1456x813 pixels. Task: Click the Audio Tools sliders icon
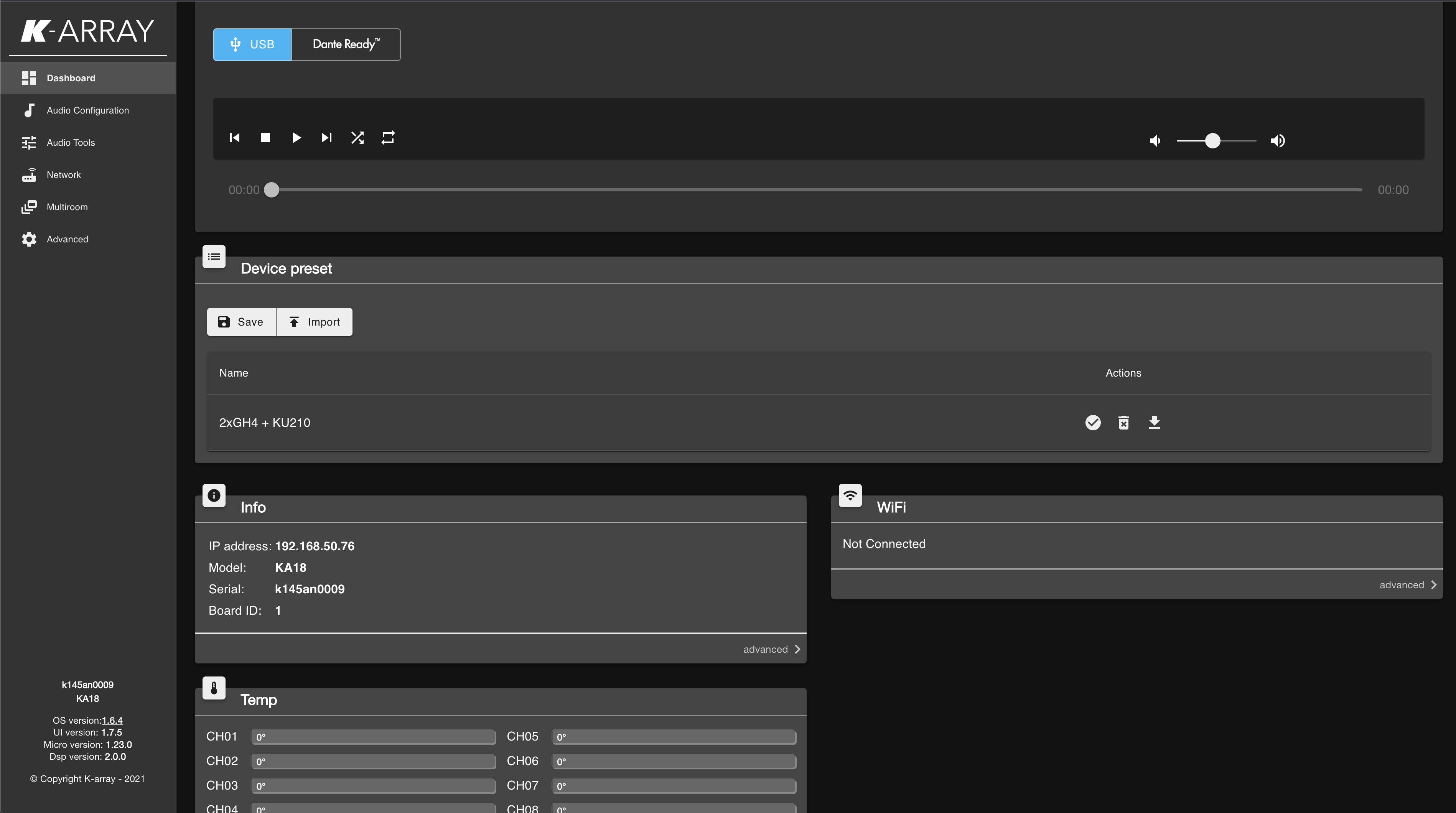click(x=29, y=142)
